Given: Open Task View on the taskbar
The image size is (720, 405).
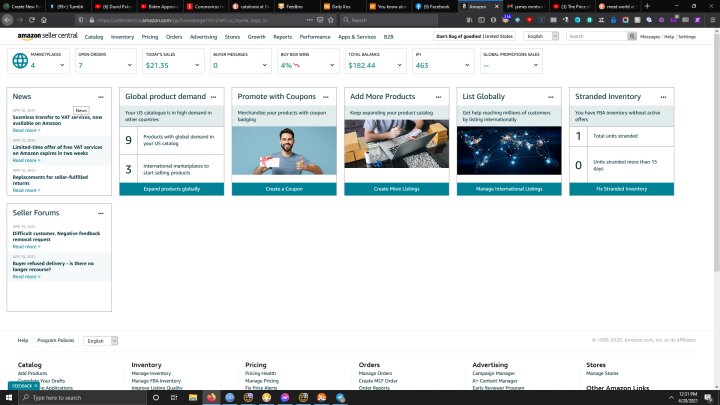Looking at the screenshot, I should coord(174,397).
